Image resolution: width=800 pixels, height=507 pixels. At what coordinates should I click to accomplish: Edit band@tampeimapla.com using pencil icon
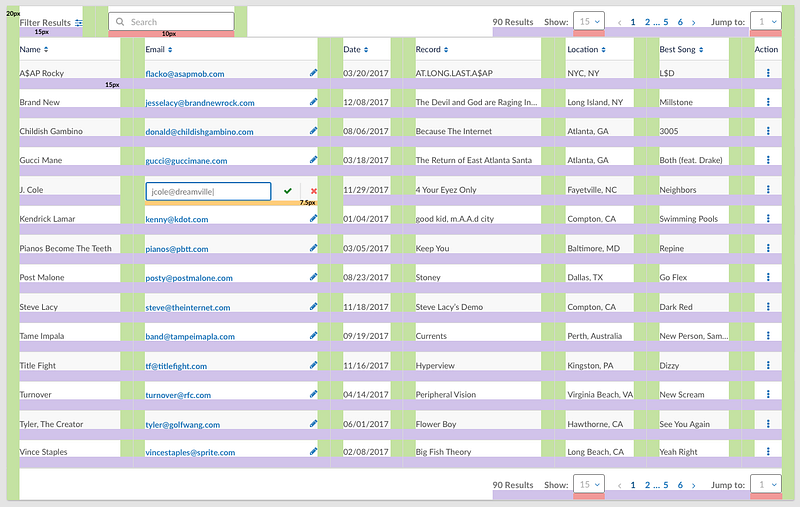tap(313, 336)
